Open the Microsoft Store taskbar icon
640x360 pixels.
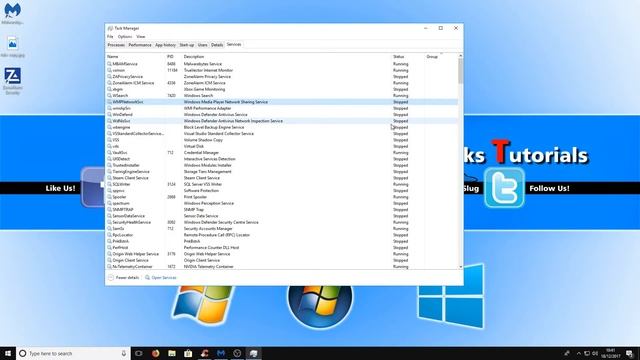(x=188, y=353)
